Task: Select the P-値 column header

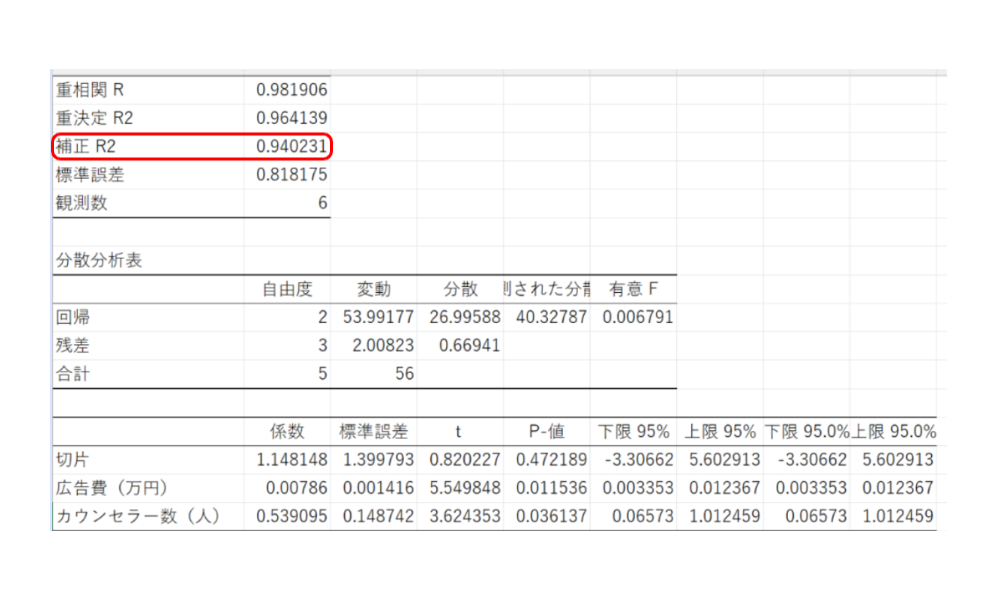Action: click(x=546, y=432)
